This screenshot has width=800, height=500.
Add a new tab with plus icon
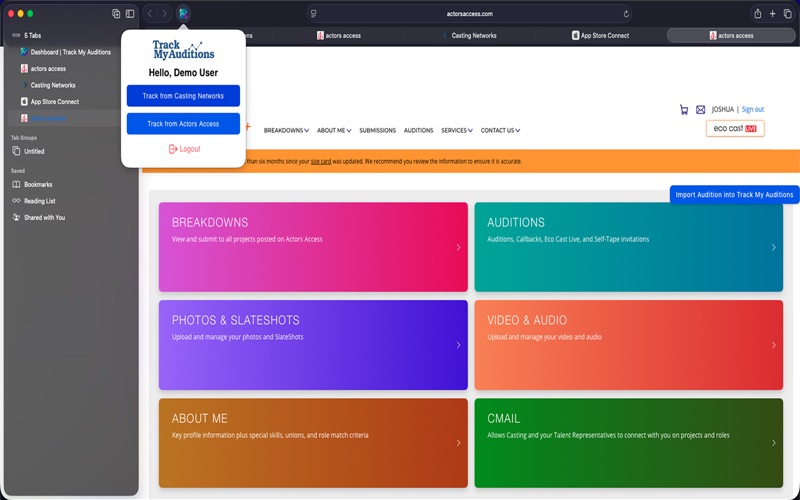pyautogui.click(x=772, y=14)
